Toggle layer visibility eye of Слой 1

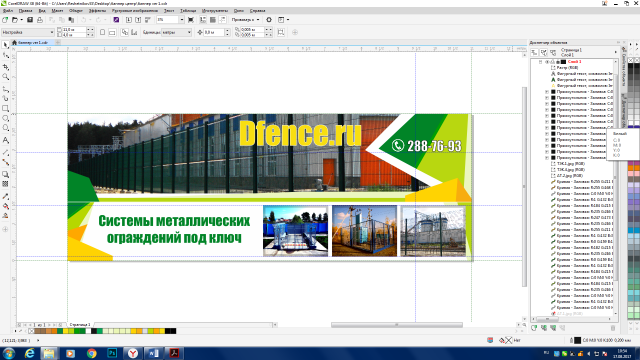click(547, 62)
